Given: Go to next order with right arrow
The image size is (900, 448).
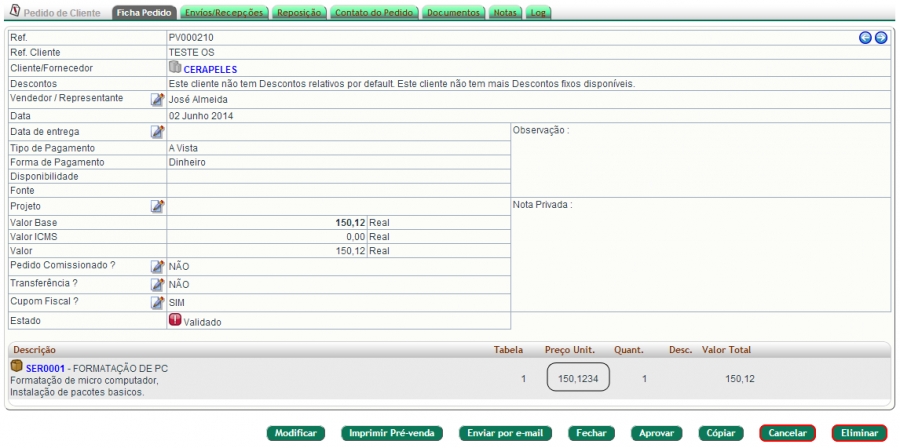Looking at the screenshot, I should coord(882,38).
